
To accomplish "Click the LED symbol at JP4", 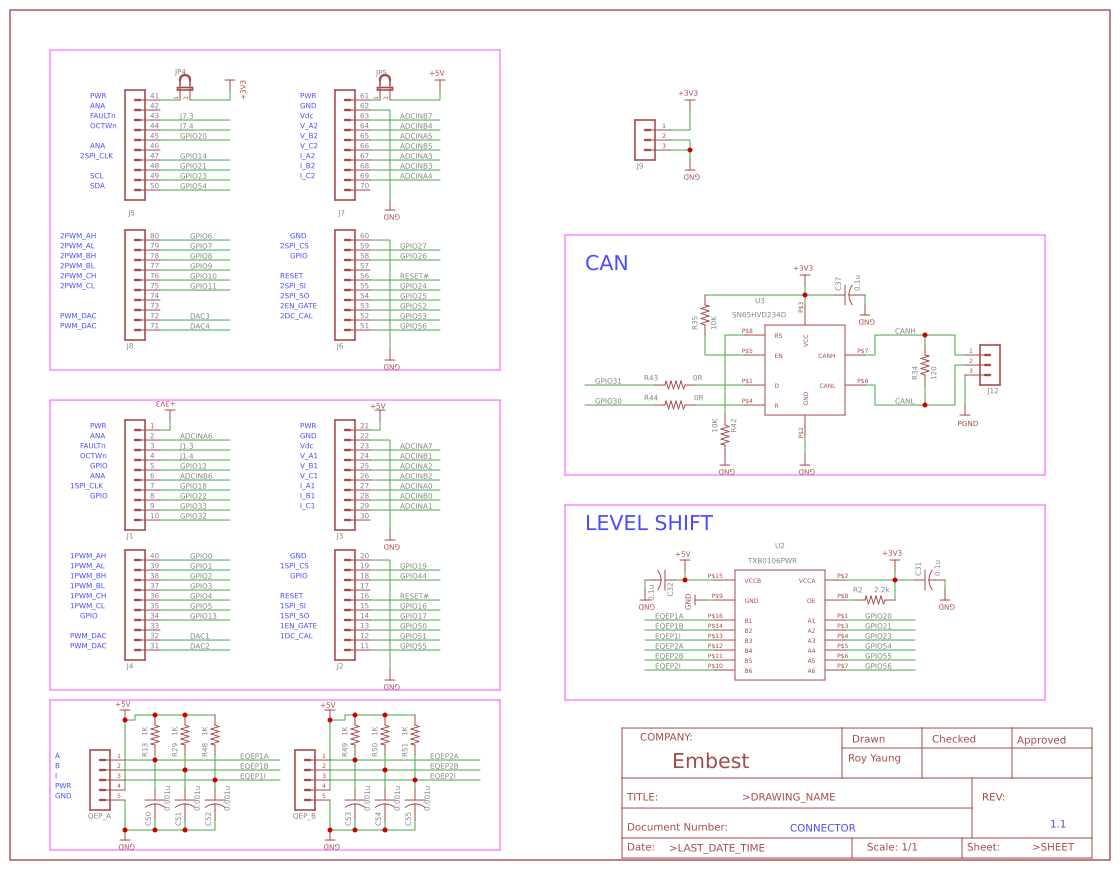I will 183,80.
